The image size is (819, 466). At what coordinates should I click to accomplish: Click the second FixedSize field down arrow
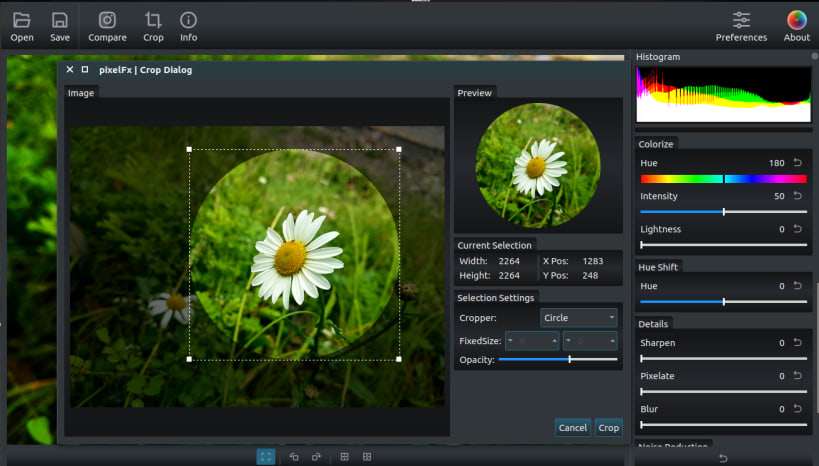[569, 341]
